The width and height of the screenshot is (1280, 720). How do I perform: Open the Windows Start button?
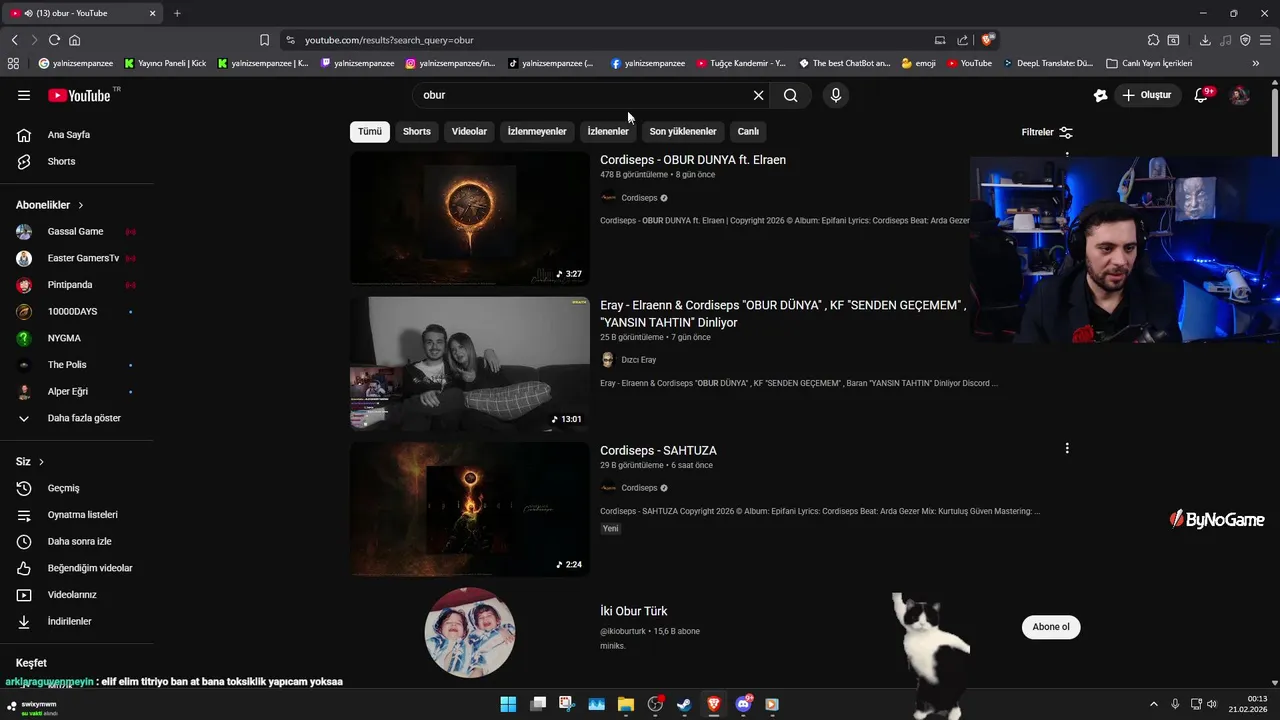(x=508, y=704)
